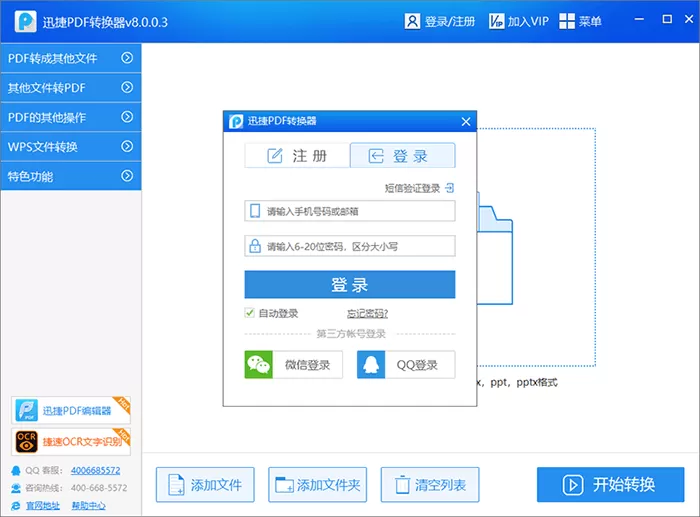Expand the WPS文件转换 section

tap(71, 146)
